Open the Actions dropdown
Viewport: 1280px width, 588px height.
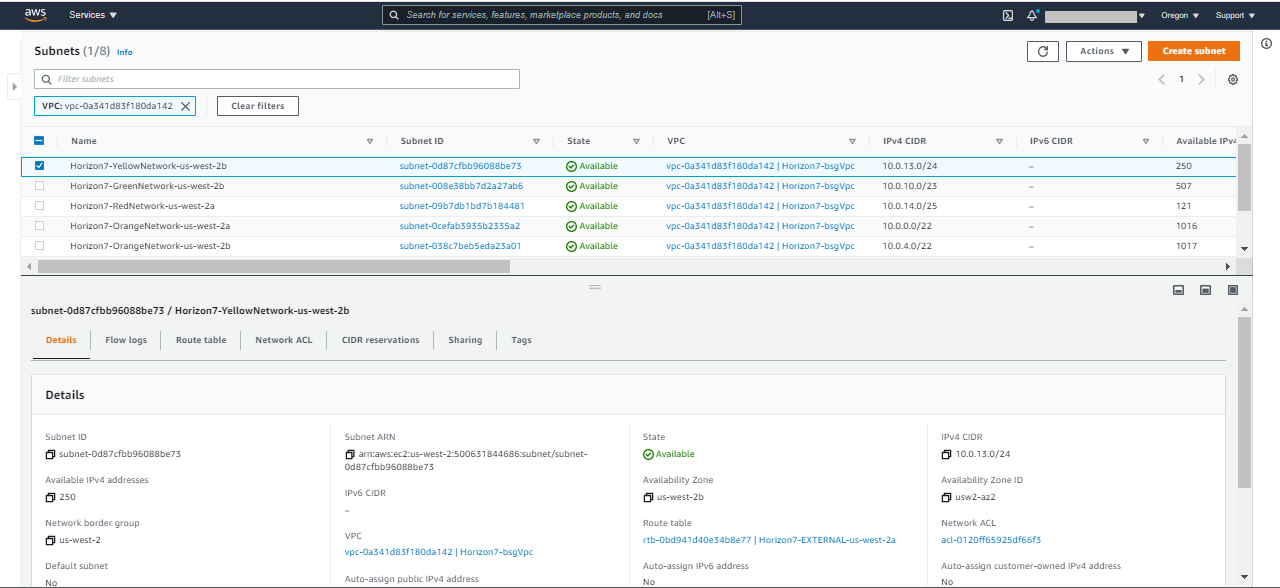coord(1103,51)
